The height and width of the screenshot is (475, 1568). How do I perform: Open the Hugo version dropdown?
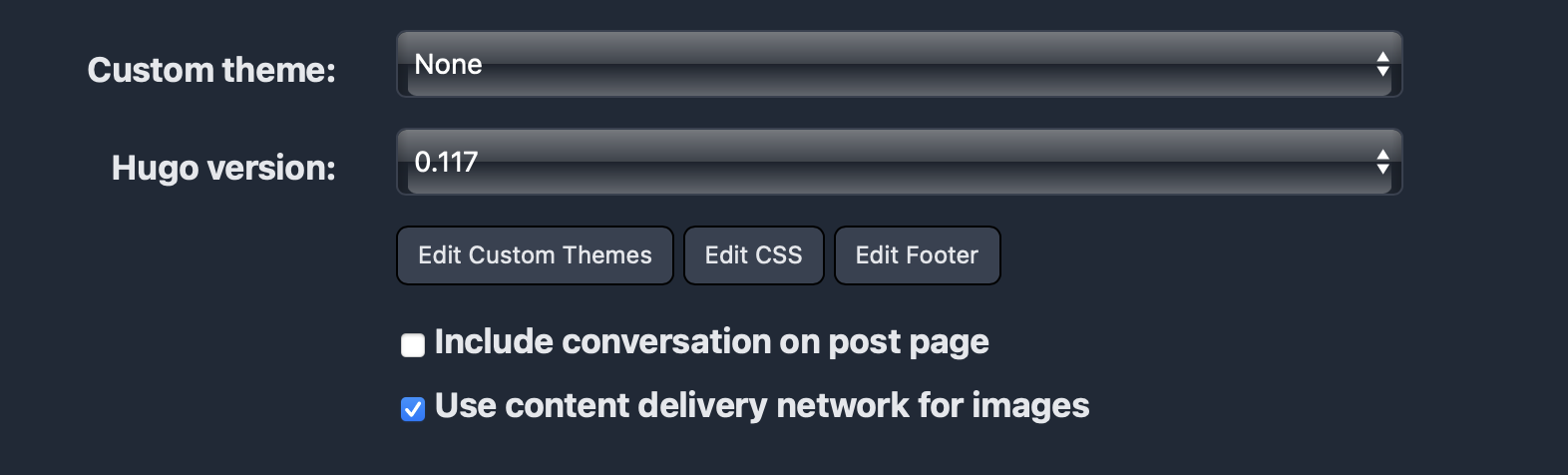click(x=900, y=162)
